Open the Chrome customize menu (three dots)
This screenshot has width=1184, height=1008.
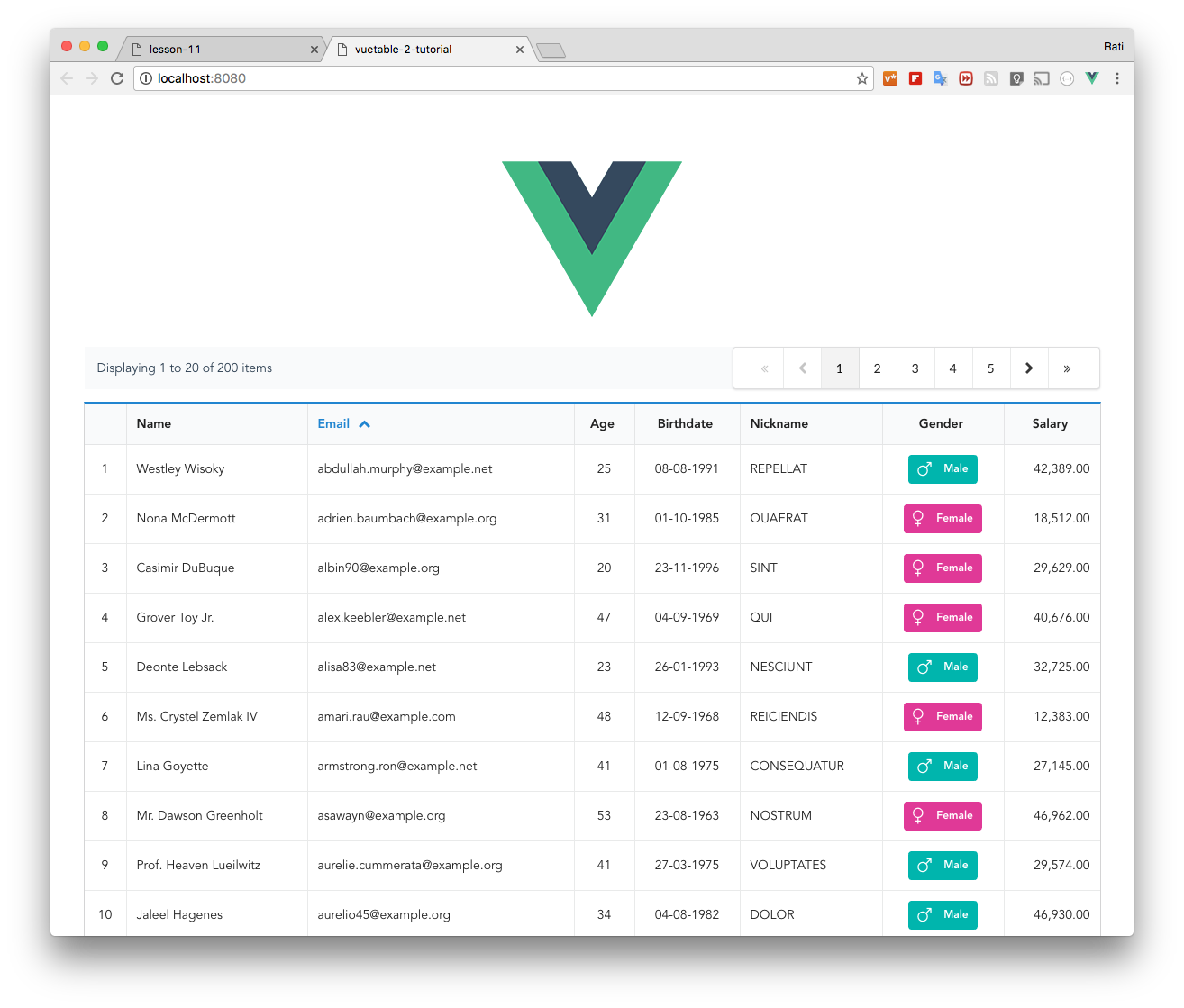(x=1117, y=78)
